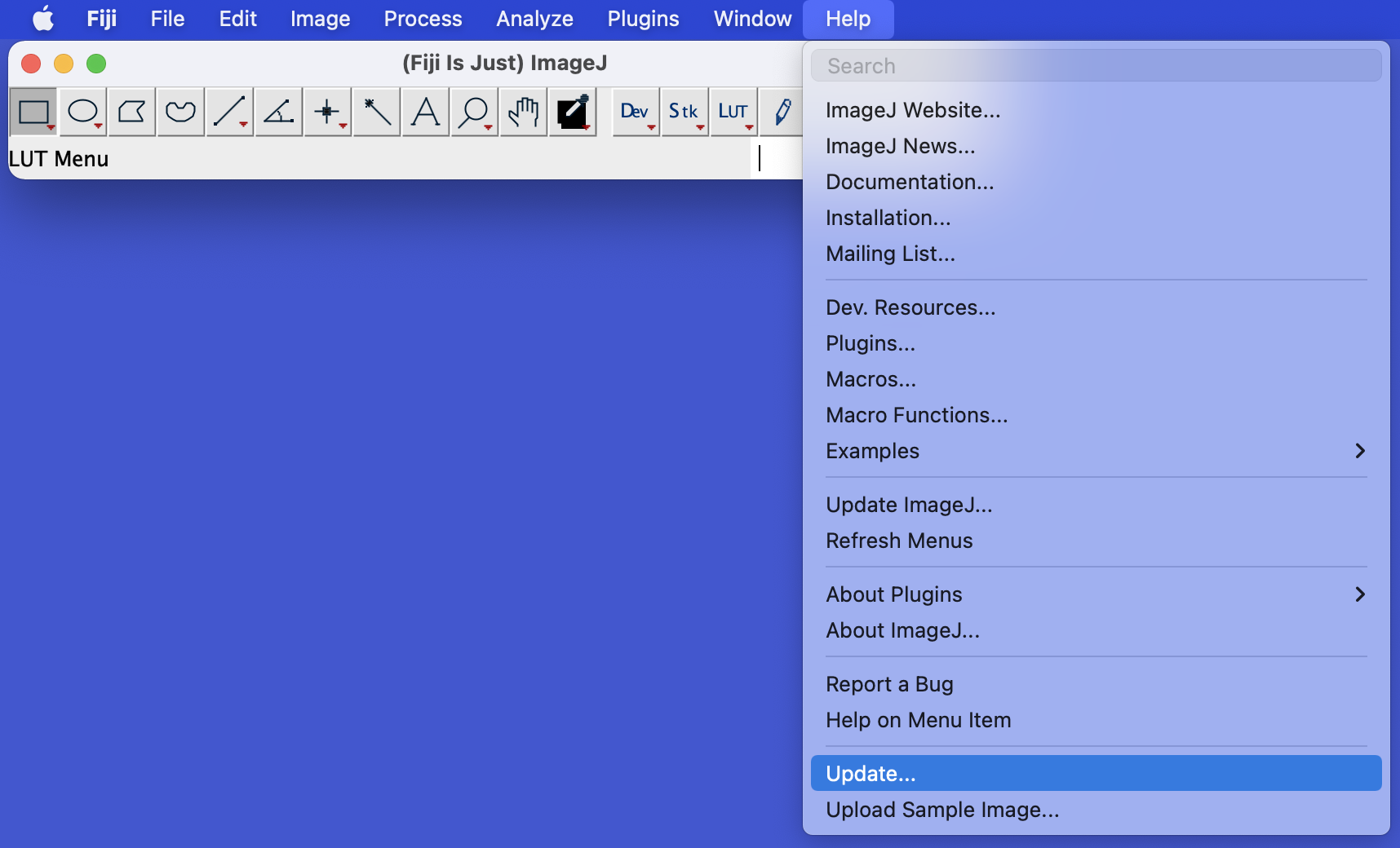The image size is (1400, 848).
Task: Select the Wand tracing tool
Action: click(376, 112)
